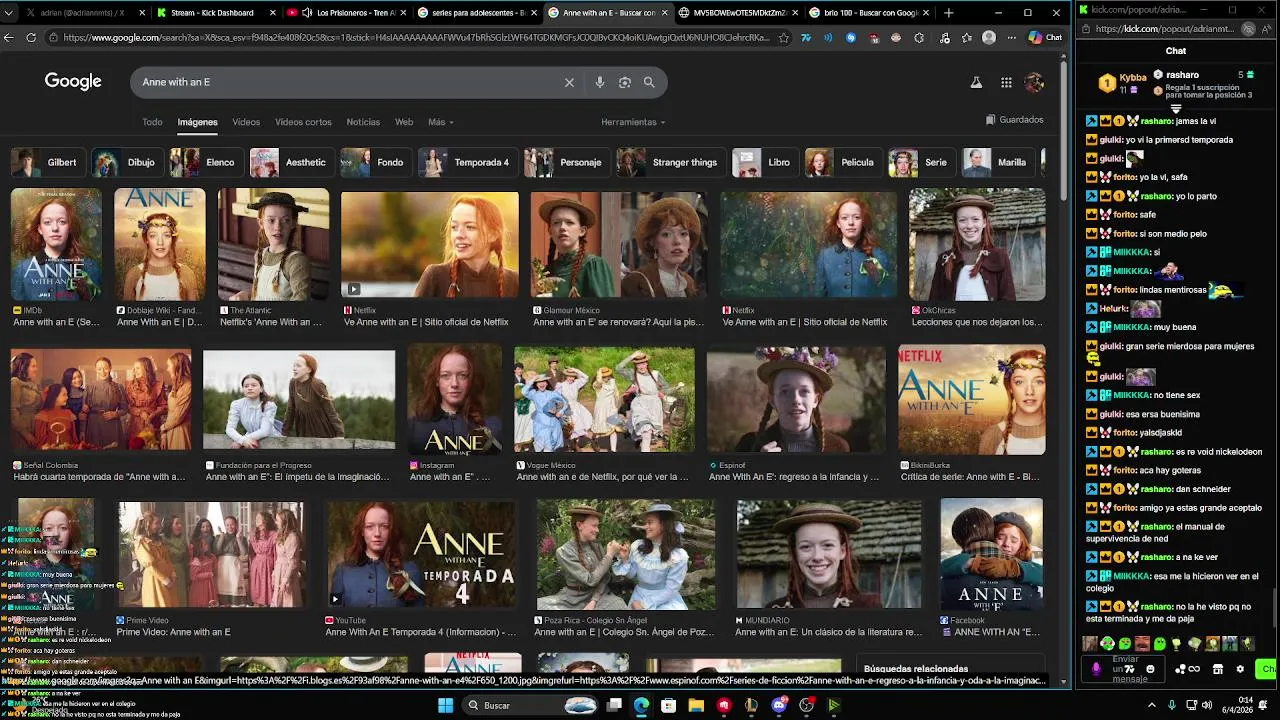This screenshot has width=1280, height=720.
Task: Open the Kick chat settings gear
Action: (x=1240, y=669)
